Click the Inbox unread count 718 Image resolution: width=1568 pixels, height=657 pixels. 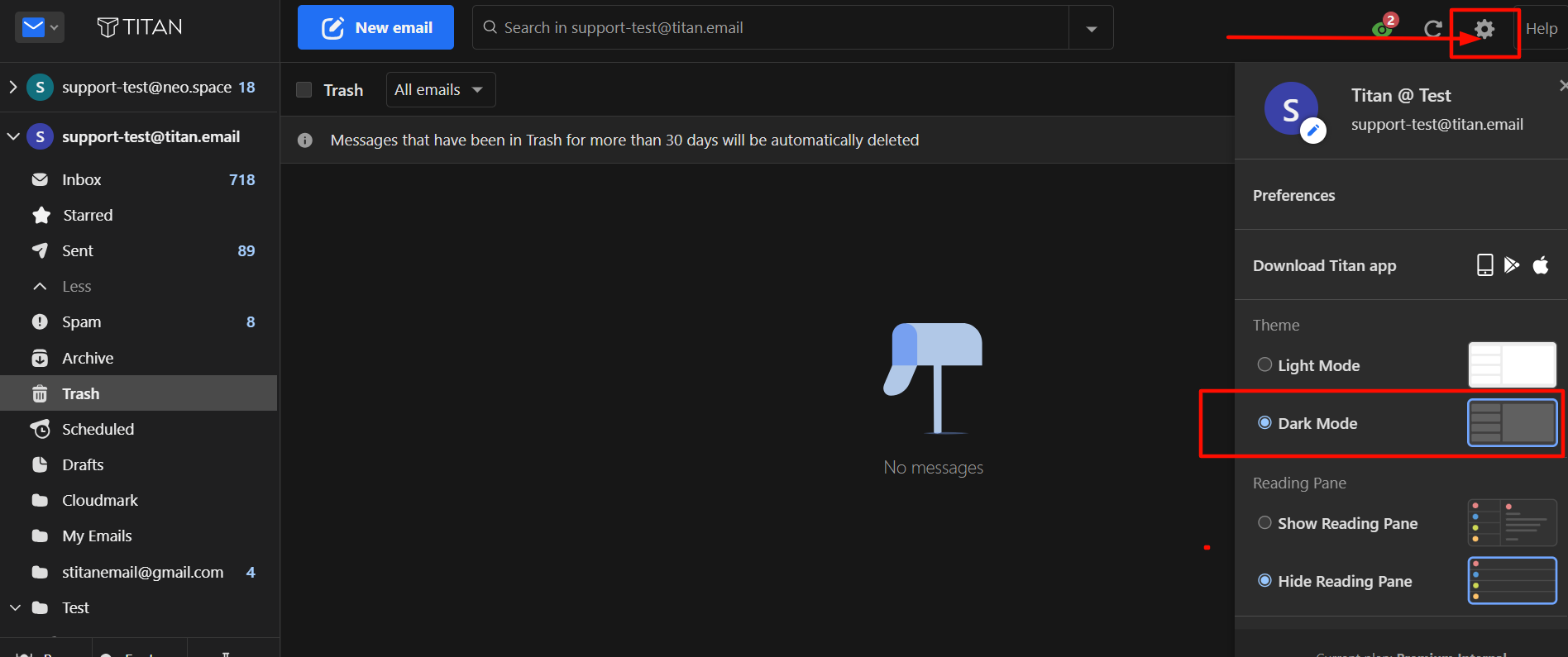point(242,179)
